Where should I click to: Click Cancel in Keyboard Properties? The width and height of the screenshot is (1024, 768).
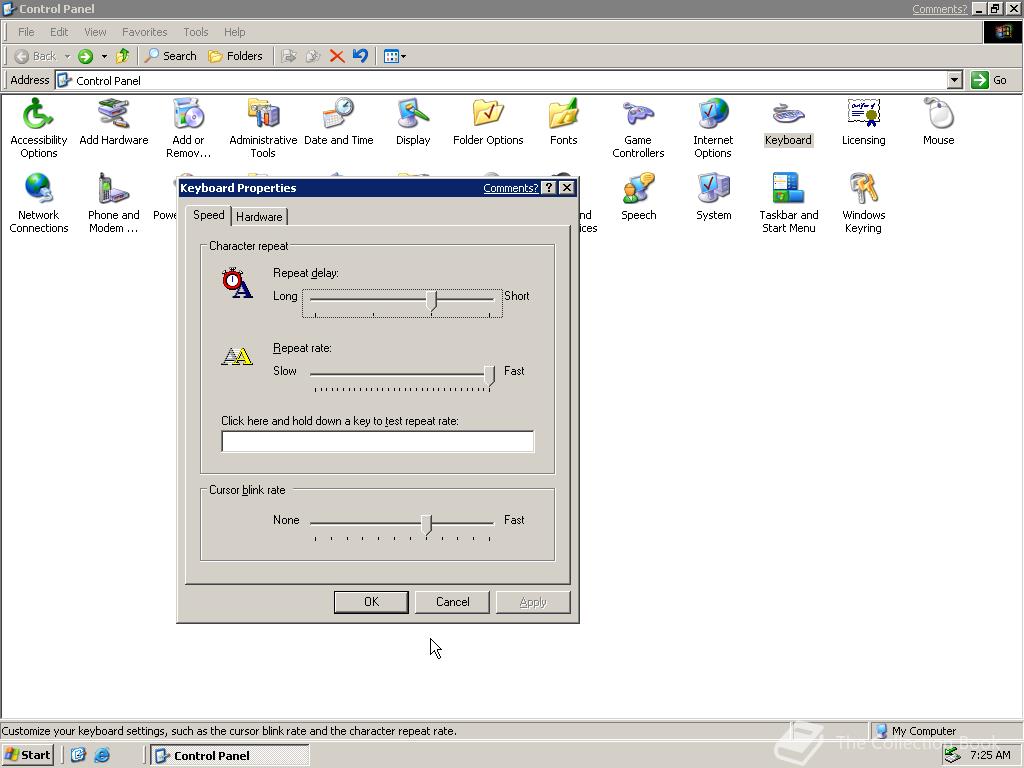[452, 602]
